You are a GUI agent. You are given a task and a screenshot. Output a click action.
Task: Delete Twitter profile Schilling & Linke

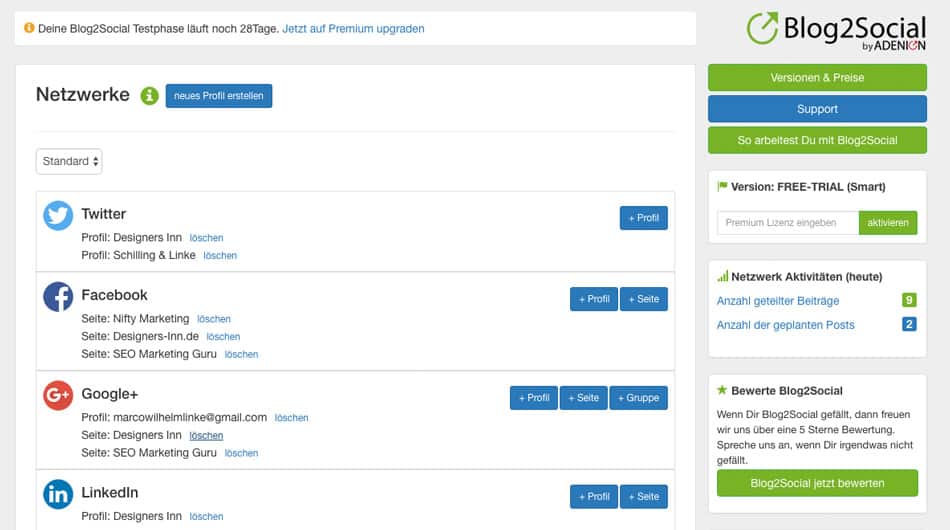tap(220, 256)
